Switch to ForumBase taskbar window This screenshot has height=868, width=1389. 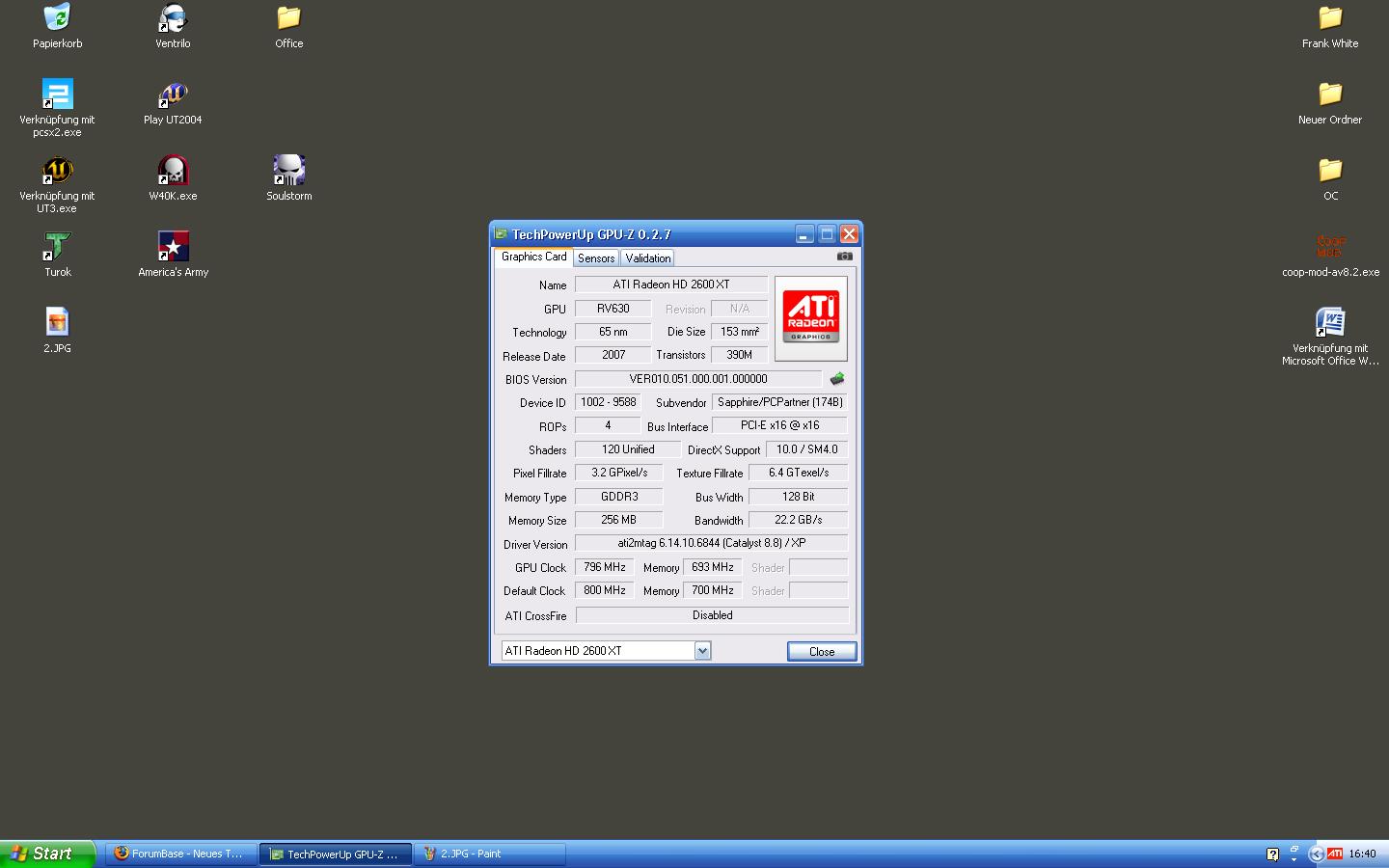coord(181,854)
